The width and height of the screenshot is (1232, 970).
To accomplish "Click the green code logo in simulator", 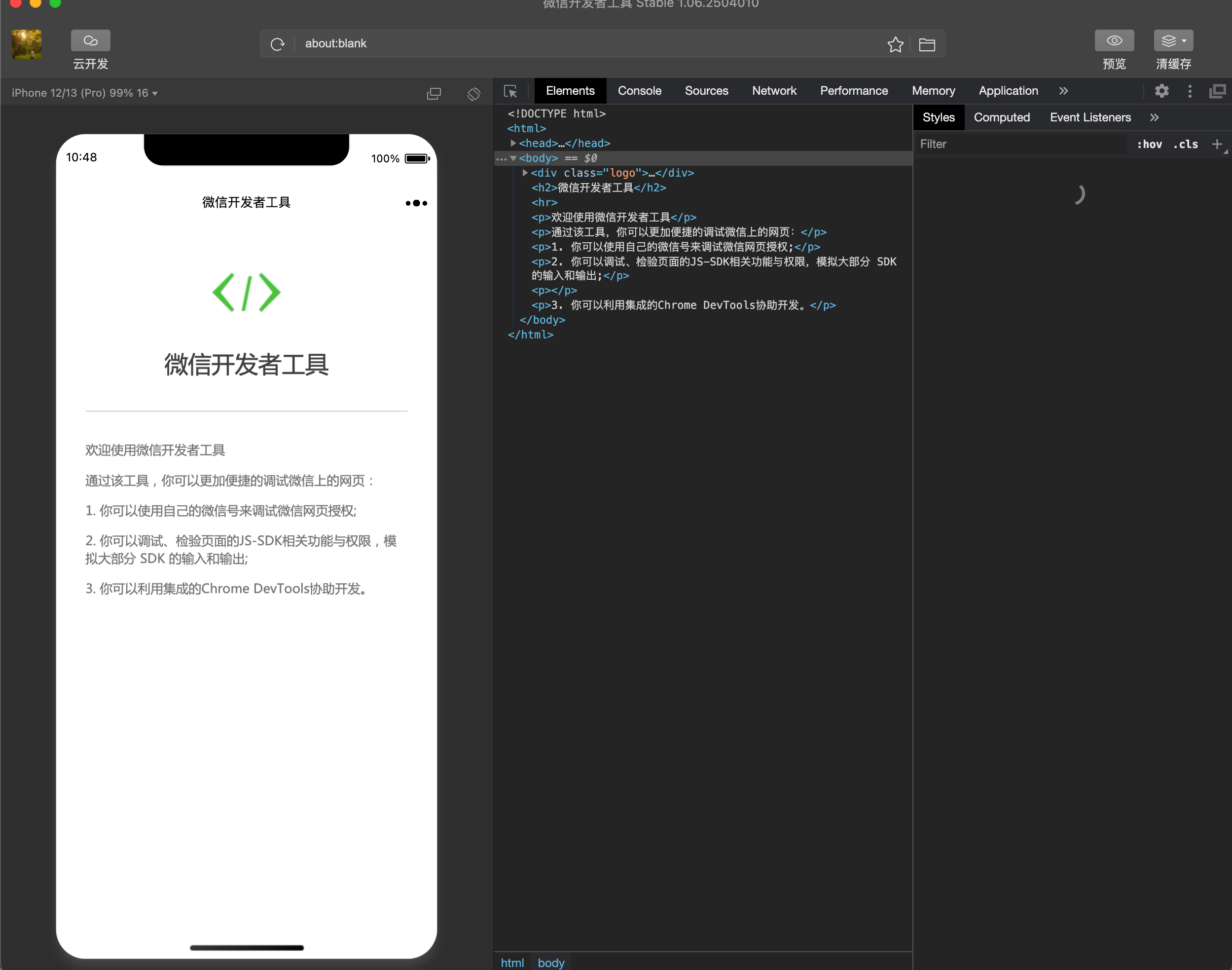I will 247,293.
